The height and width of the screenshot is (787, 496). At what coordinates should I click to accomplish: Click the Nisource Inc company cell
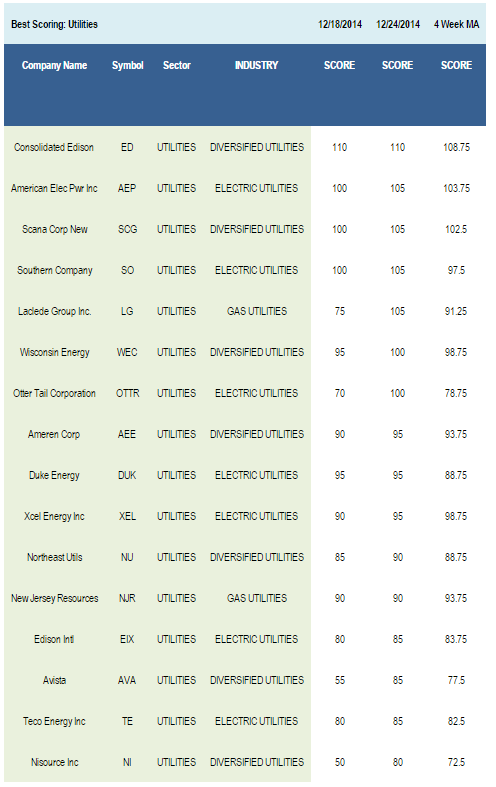[x=54, y=762]
